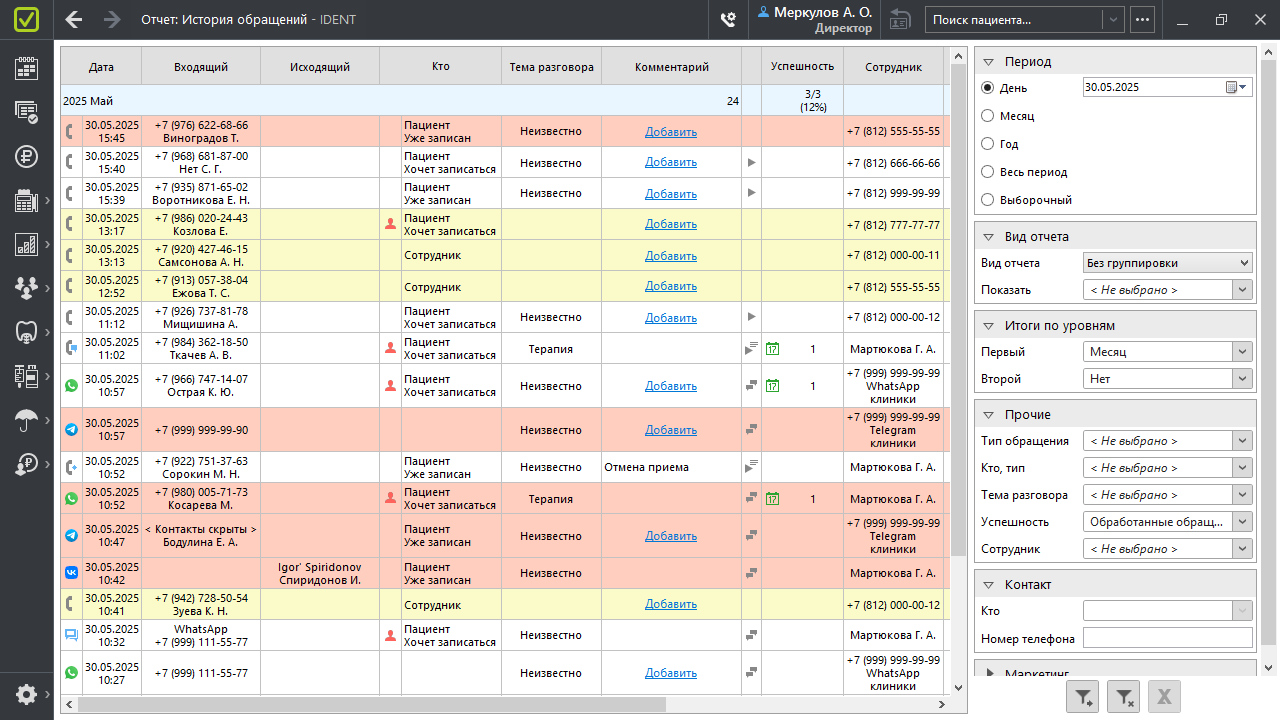Open the patients group sidebar icon

pos(26,288)
